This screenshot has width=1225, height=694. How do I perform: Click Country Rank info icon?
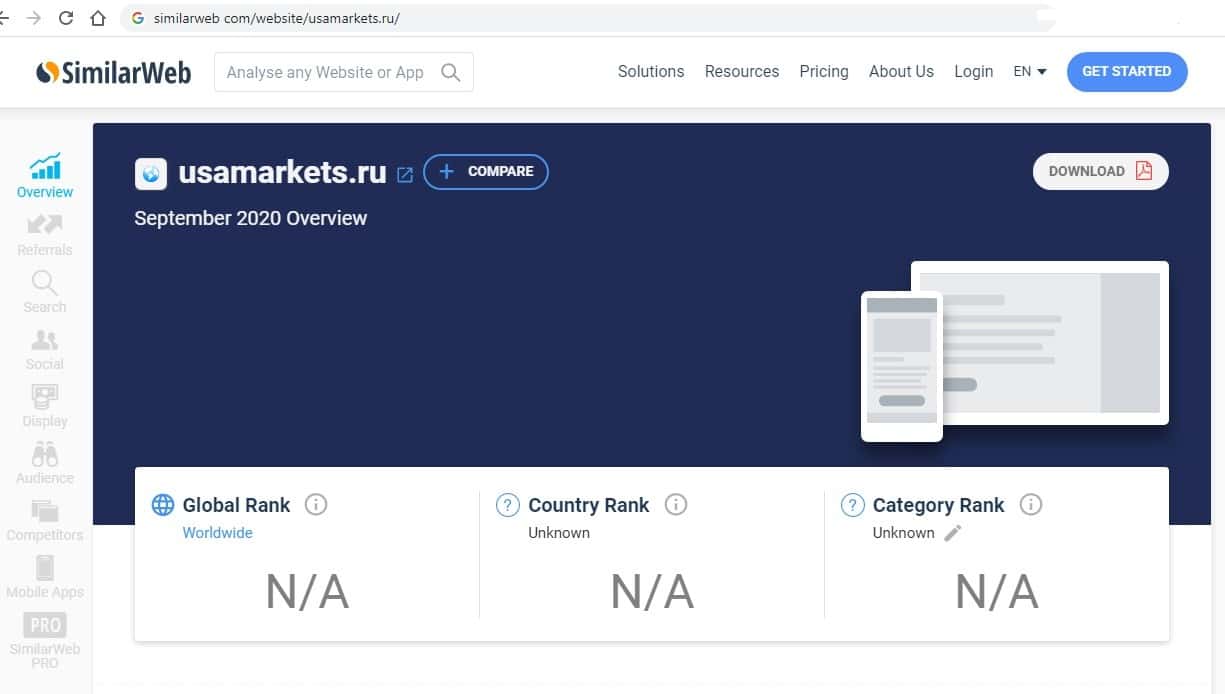676,505
